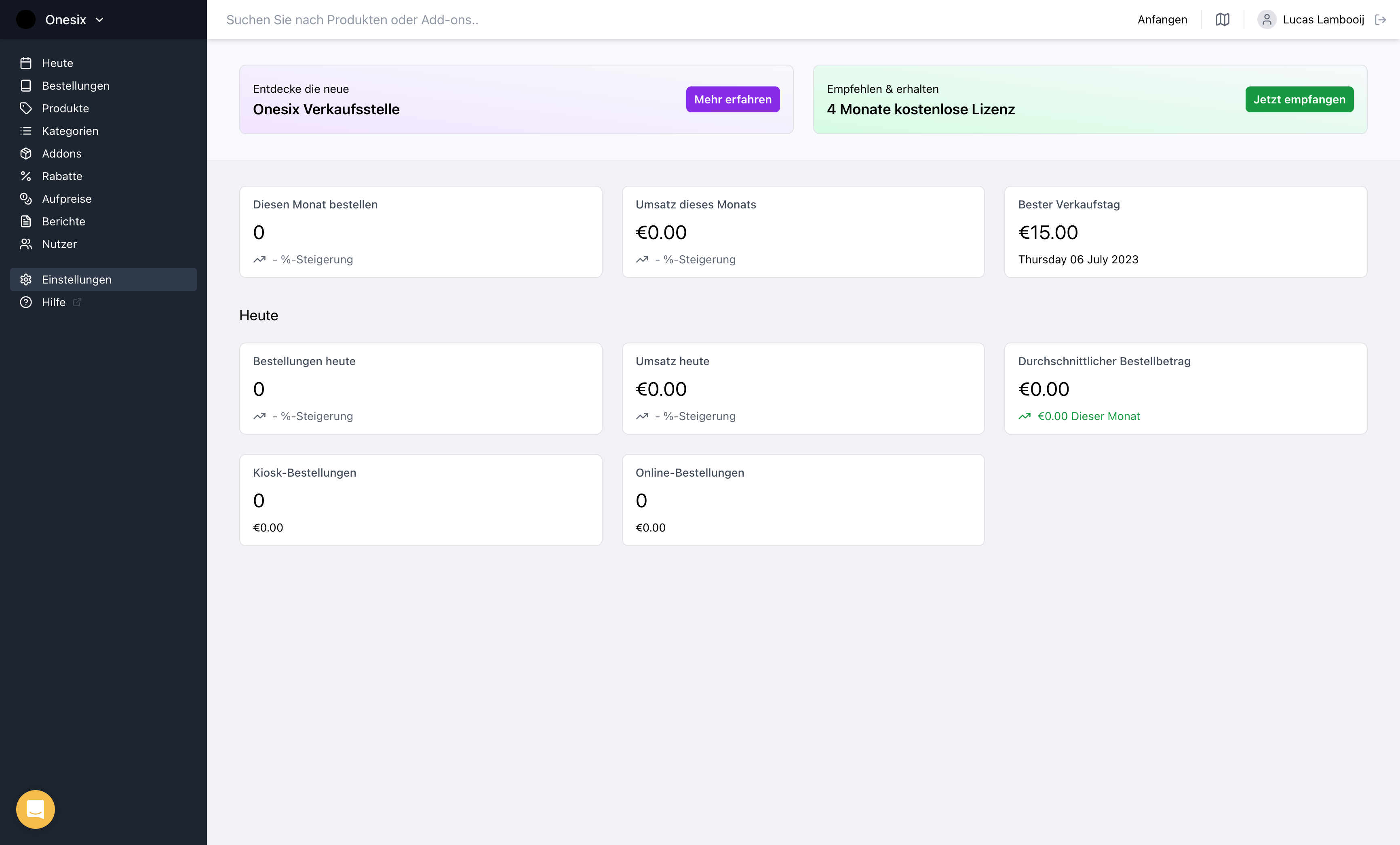This screenshot has width=1400, height=845.
Task: Expand the Onesix store dropdown chevron
Action: coord(99,20)
